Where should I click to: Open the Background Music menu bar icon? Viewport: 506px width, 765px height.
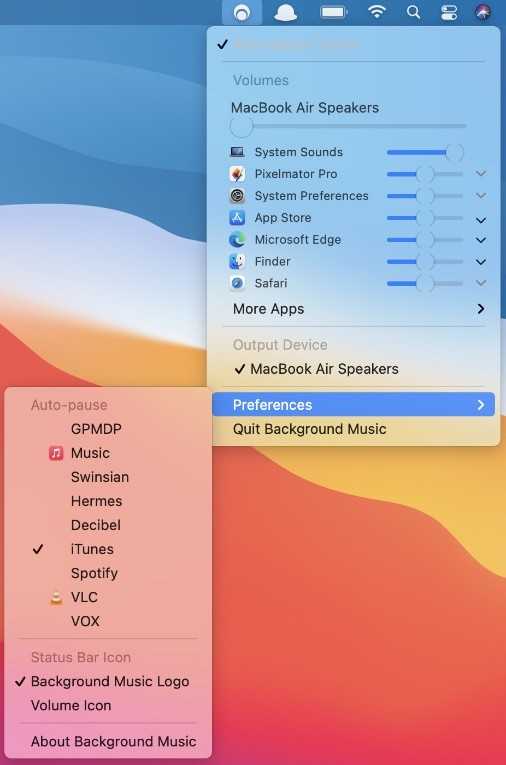tap(242, 12)
